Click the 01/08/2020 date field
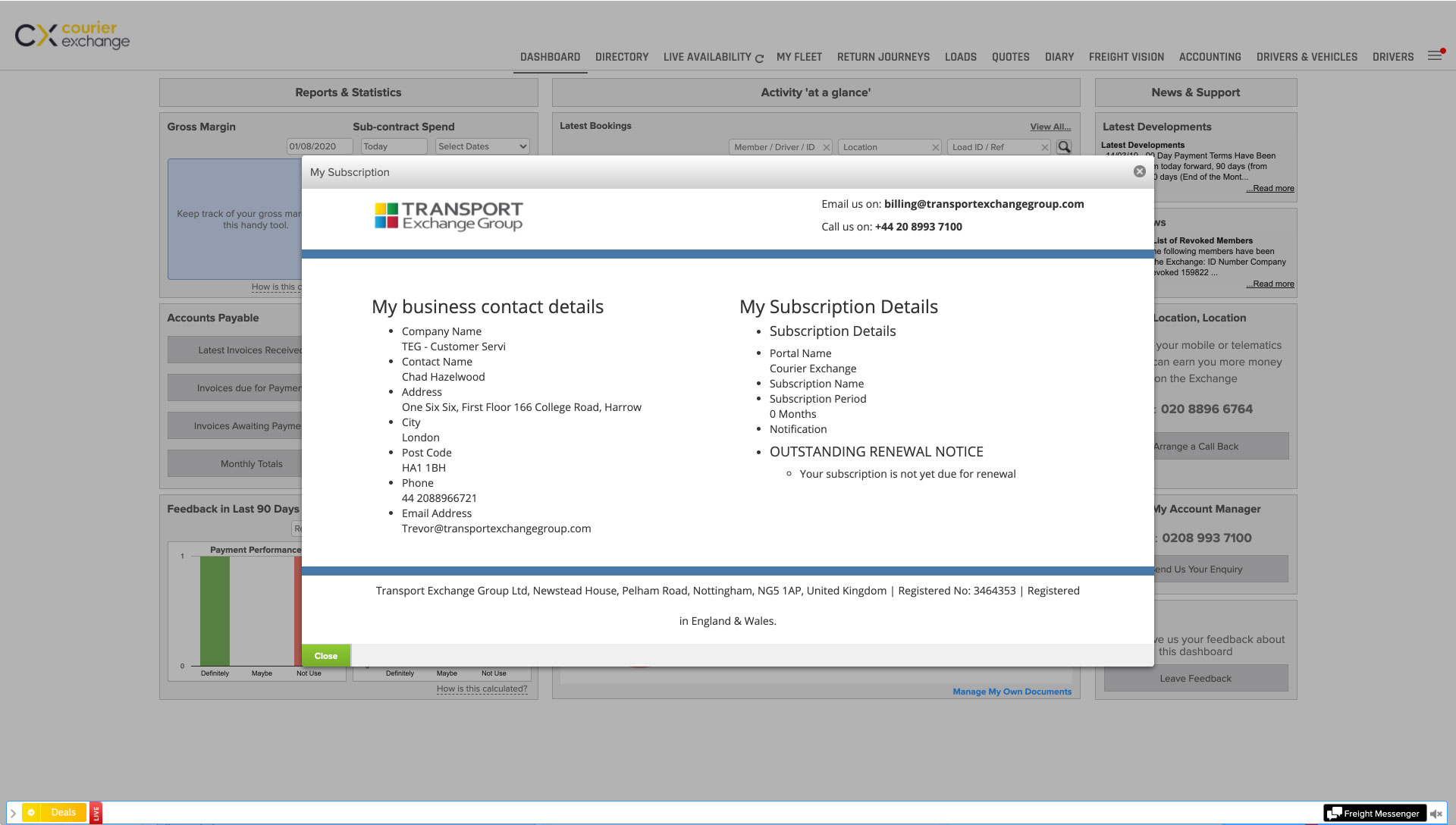 point(319,146)
